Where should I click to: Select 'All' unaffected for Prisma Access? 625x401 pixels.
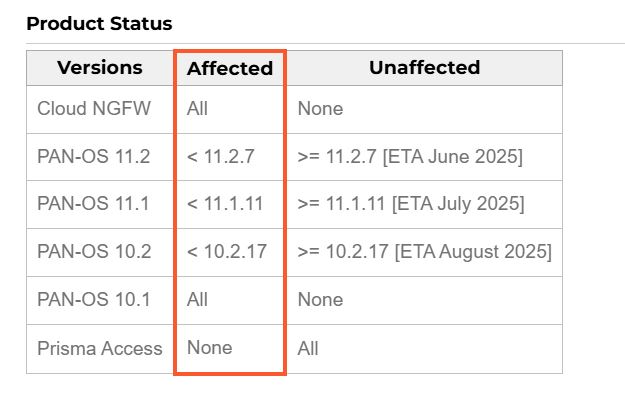coord(308,348)
